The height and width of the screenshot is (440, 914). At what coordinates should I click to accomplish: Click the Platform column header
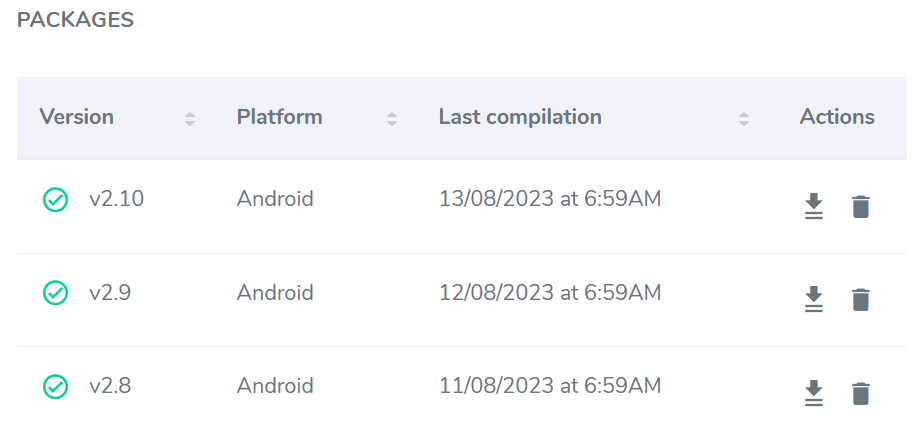pyautogui.click(x=279, y=117)
